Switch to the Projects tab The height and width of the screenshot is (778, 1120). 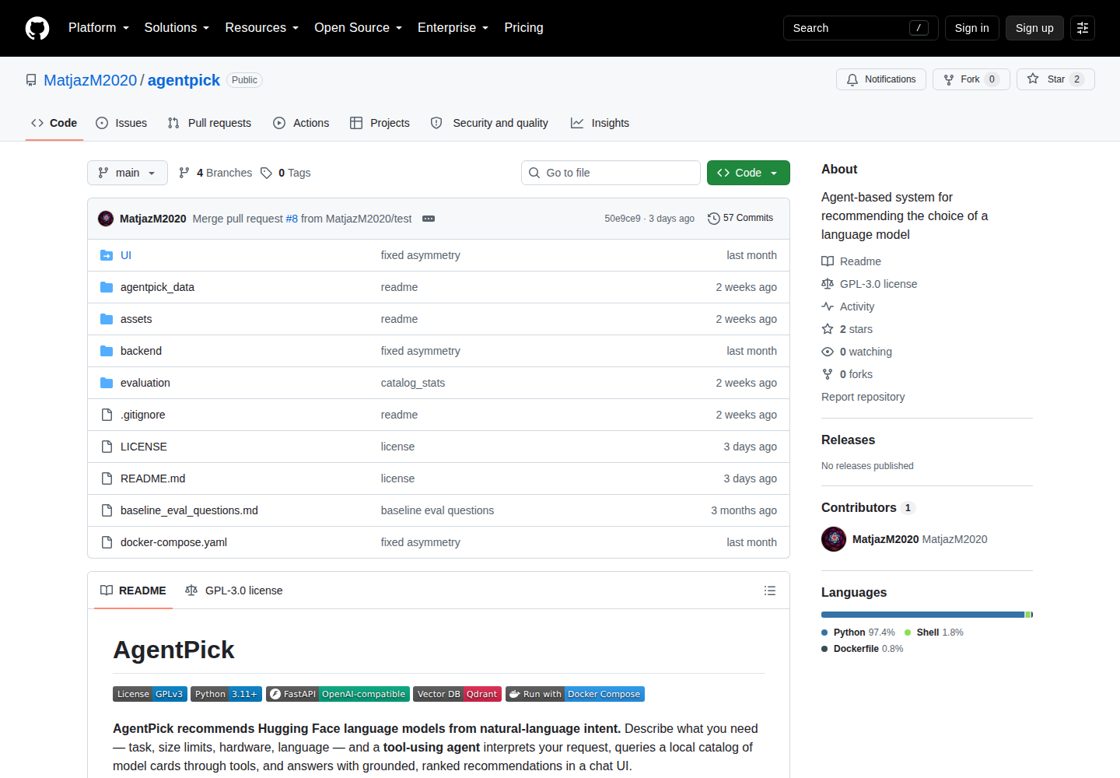coord(380,123)
